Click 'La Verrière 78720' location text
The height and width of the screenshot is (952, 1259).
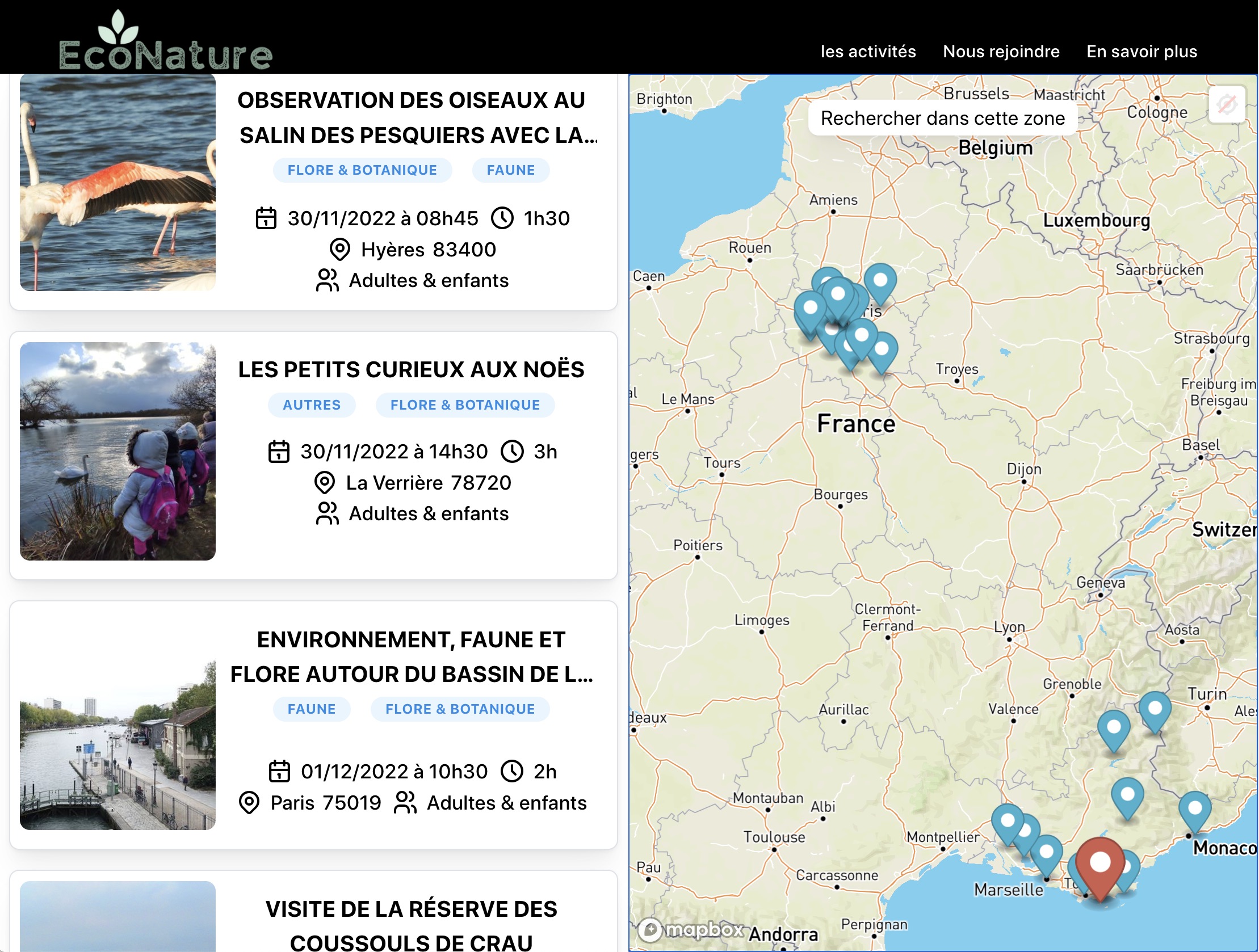click(429, 483)
